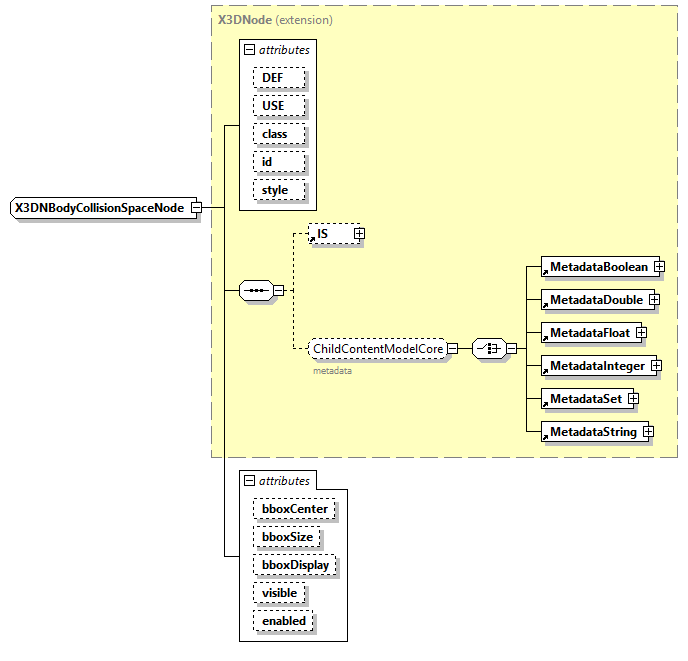The width and height of the screenshot is (688, 661).
Task: Collapse the upper attributes box
Action: pos(250,49)
